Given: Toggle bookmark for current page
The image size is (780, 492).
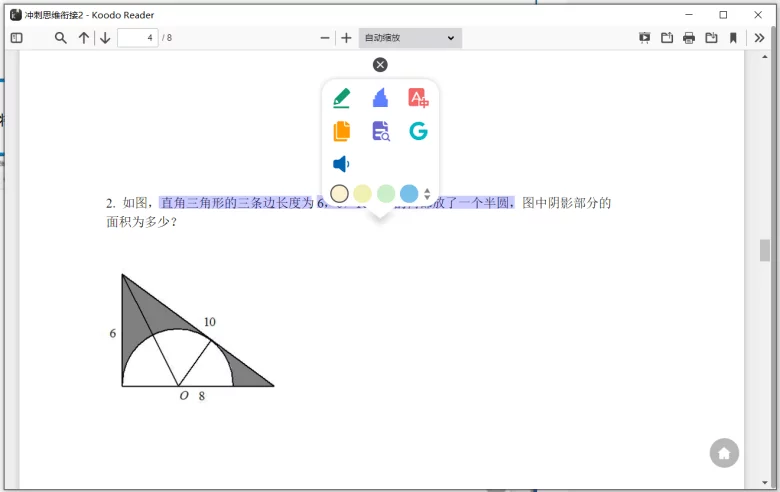Looking at the screenshot, I should (x=733, y=38).
